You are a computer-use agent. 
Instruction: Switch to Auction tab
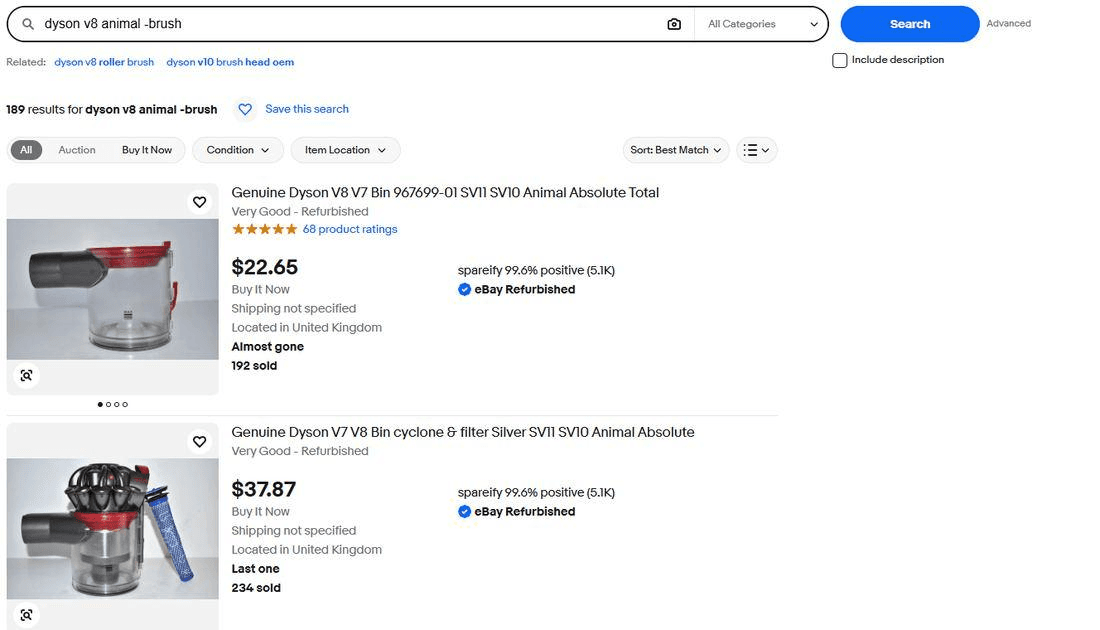pyautogui.click(x=77, y=150)
